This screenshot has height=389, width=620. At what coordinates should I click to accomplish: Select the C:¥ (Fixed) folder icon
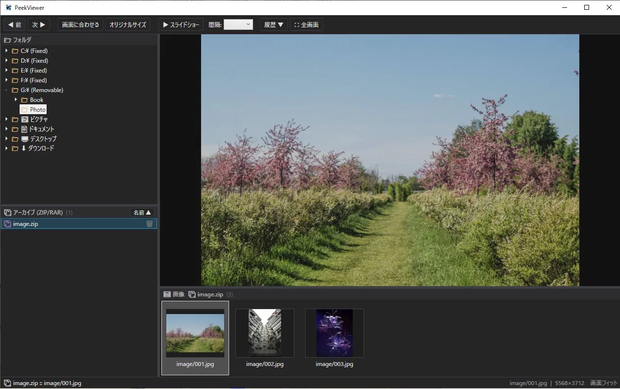[x=15, y=51]
